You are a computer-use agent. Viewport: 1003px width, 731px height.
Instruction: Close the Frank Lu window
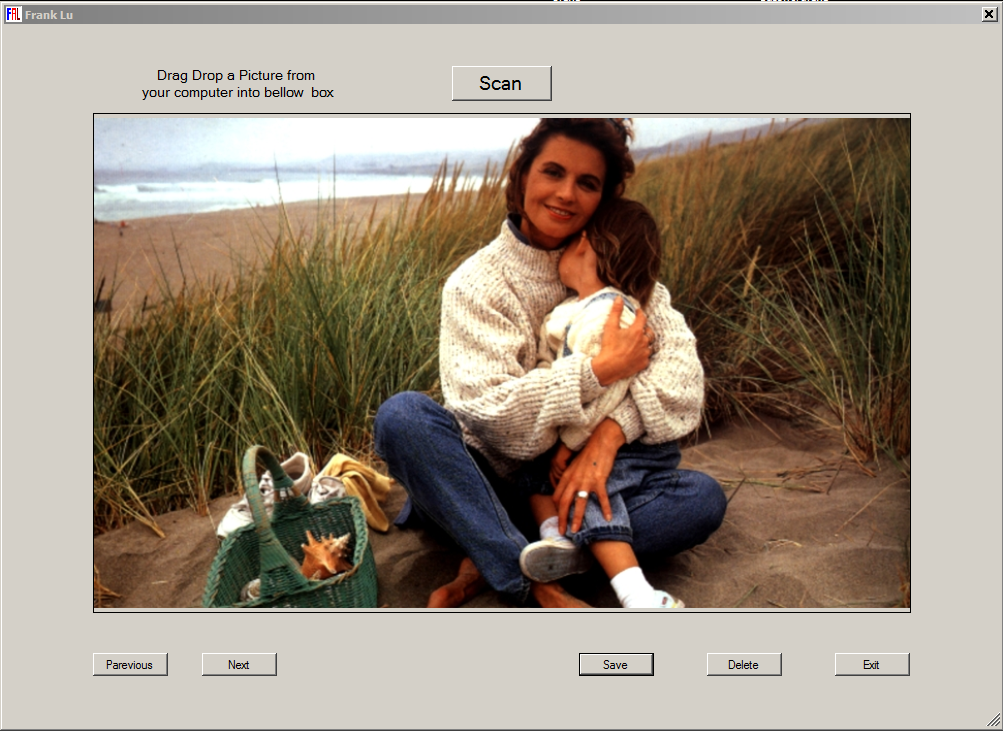tap(989, 15)
